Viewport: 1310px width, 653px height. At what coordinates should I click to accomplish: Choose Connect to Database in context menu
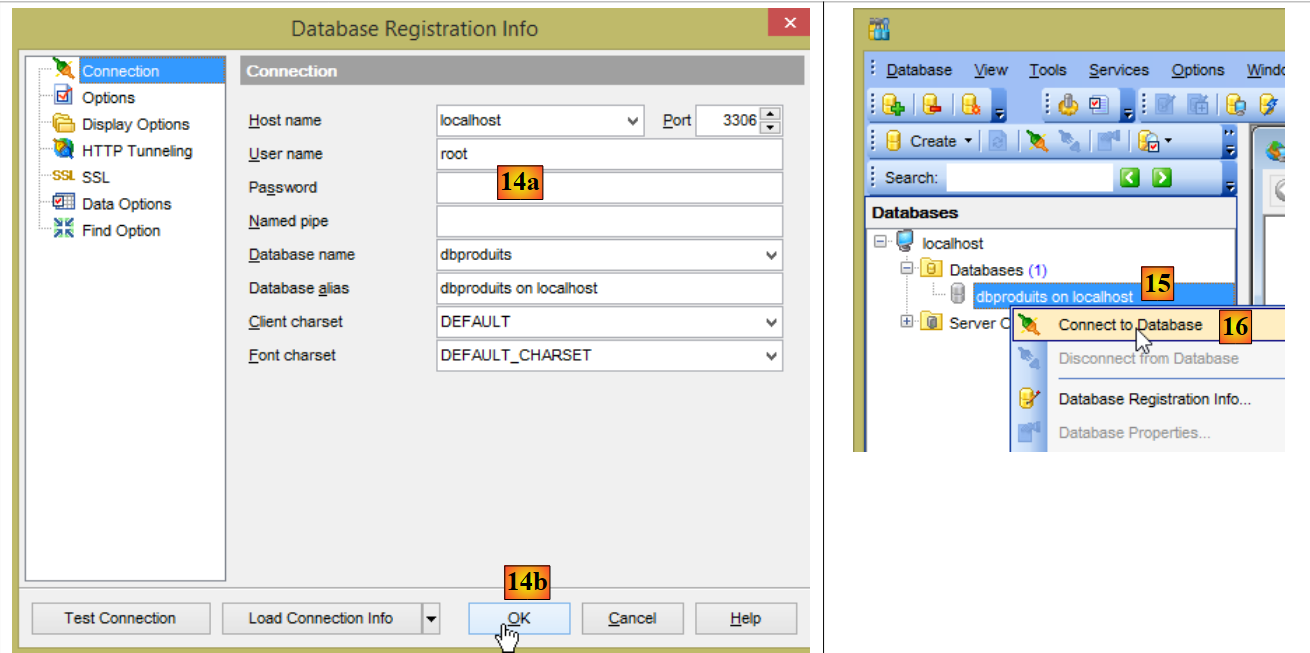tap(1129, 325)
